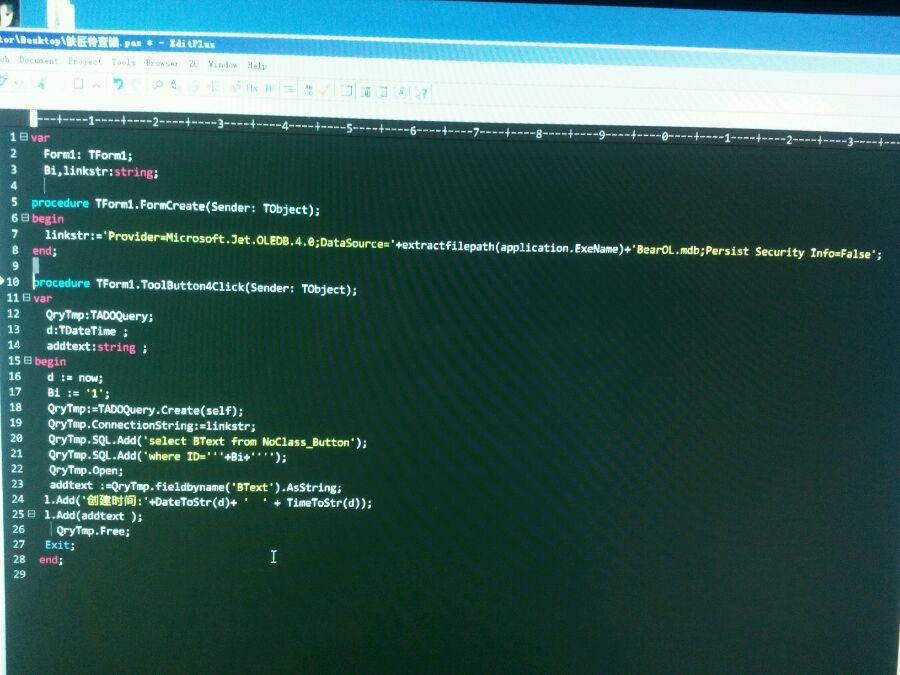Click the context Help question-mark icon
Image resolution: width=900 pixels, height=675 pixels.
[422, 93]
